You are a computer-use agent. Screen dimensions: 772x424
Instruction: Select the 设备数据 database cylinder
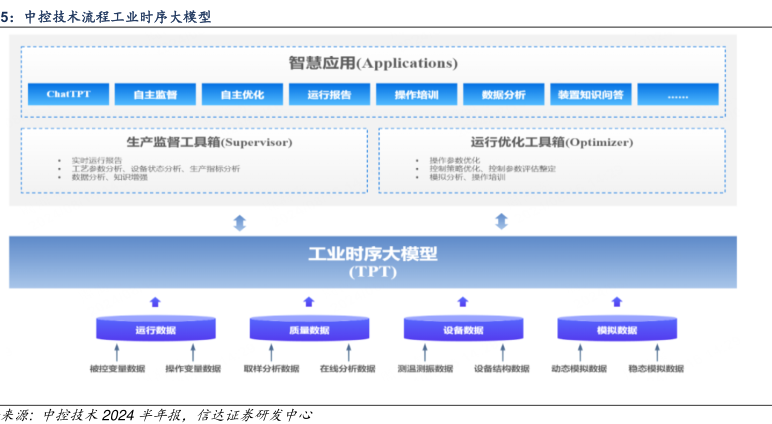[x=462, y=330]
